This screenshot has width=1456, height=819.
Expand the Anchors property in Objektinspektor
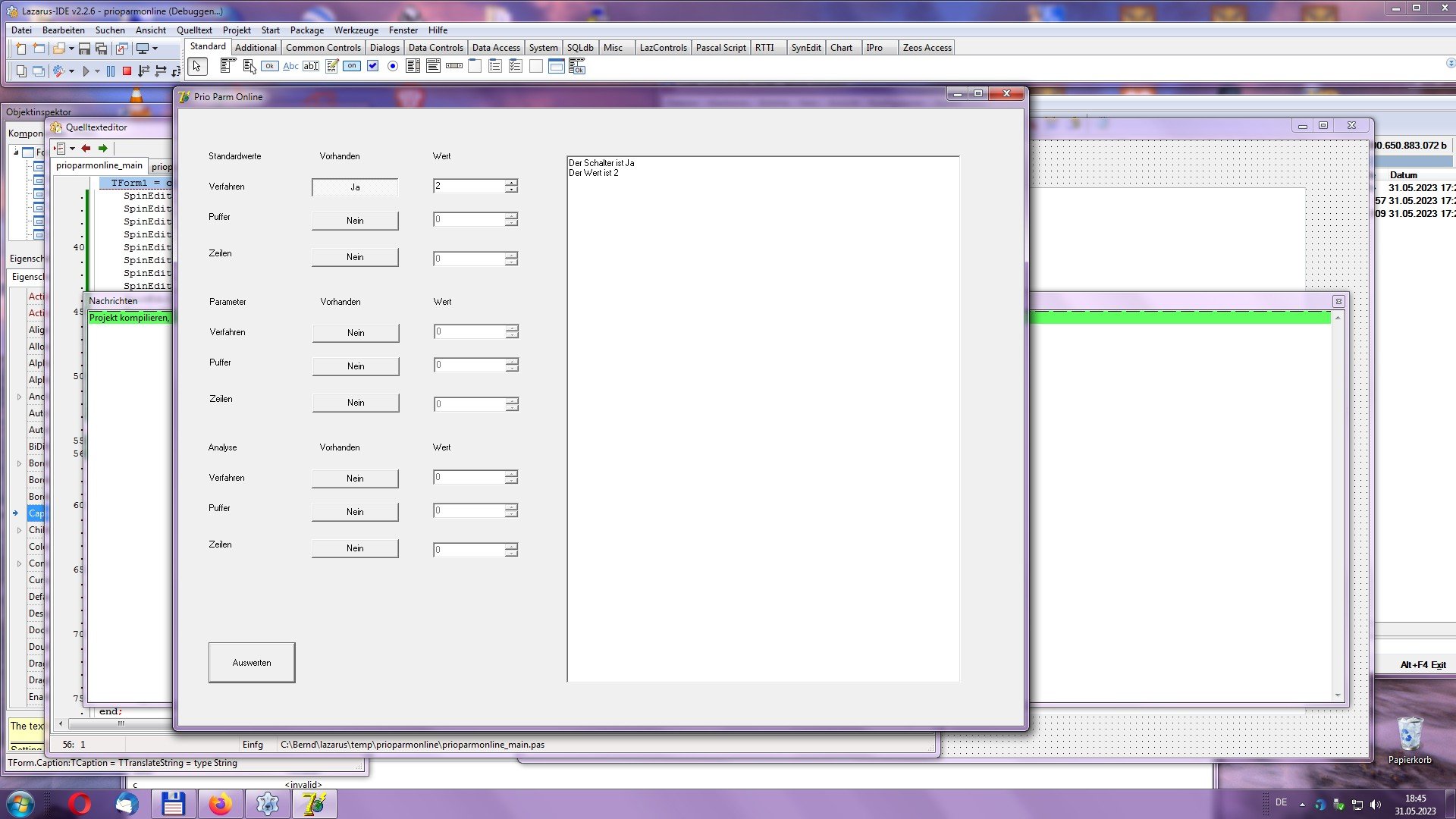point(19,397)
